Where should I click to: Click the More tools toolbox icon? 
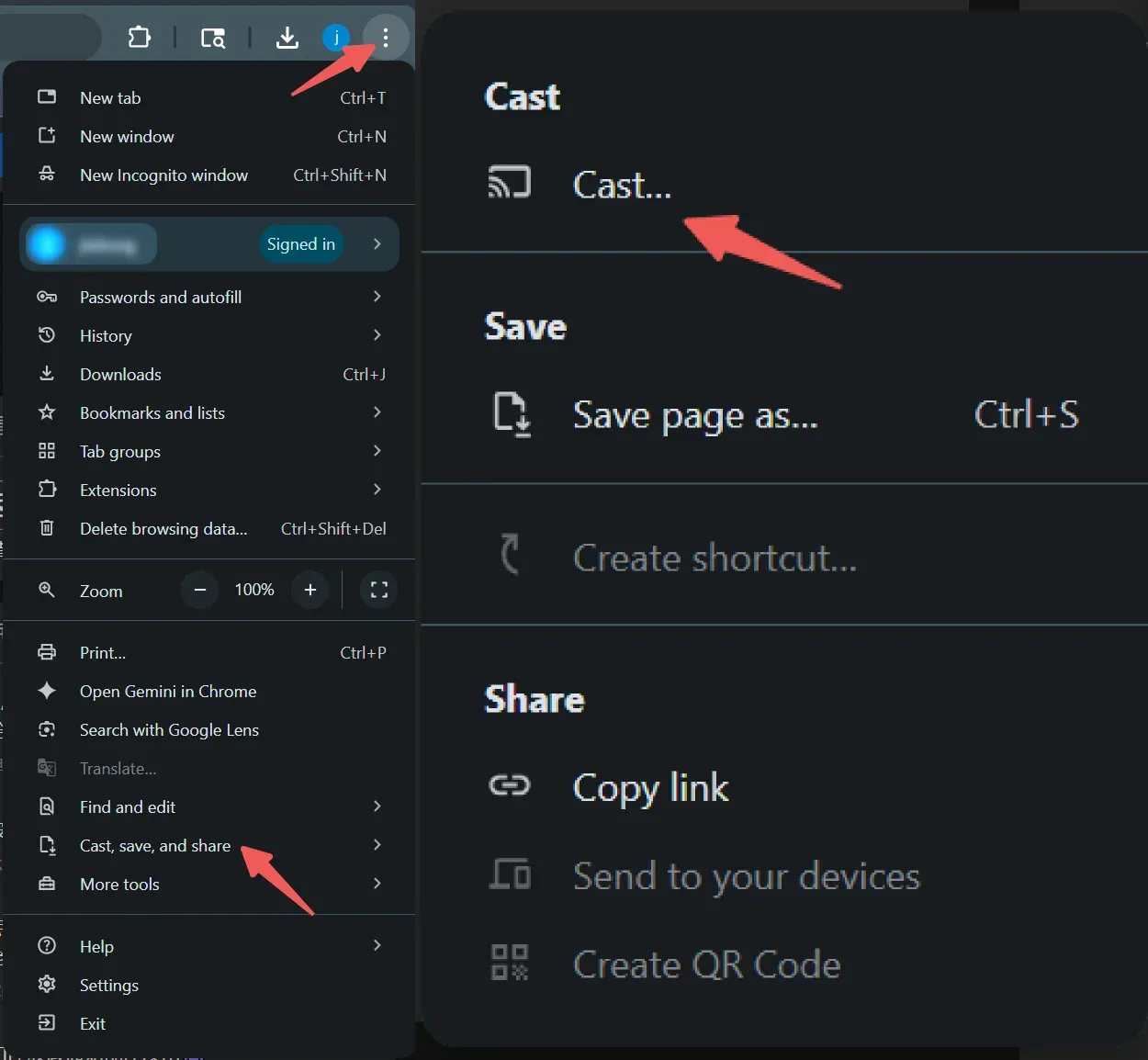click(x=47, y=884)
